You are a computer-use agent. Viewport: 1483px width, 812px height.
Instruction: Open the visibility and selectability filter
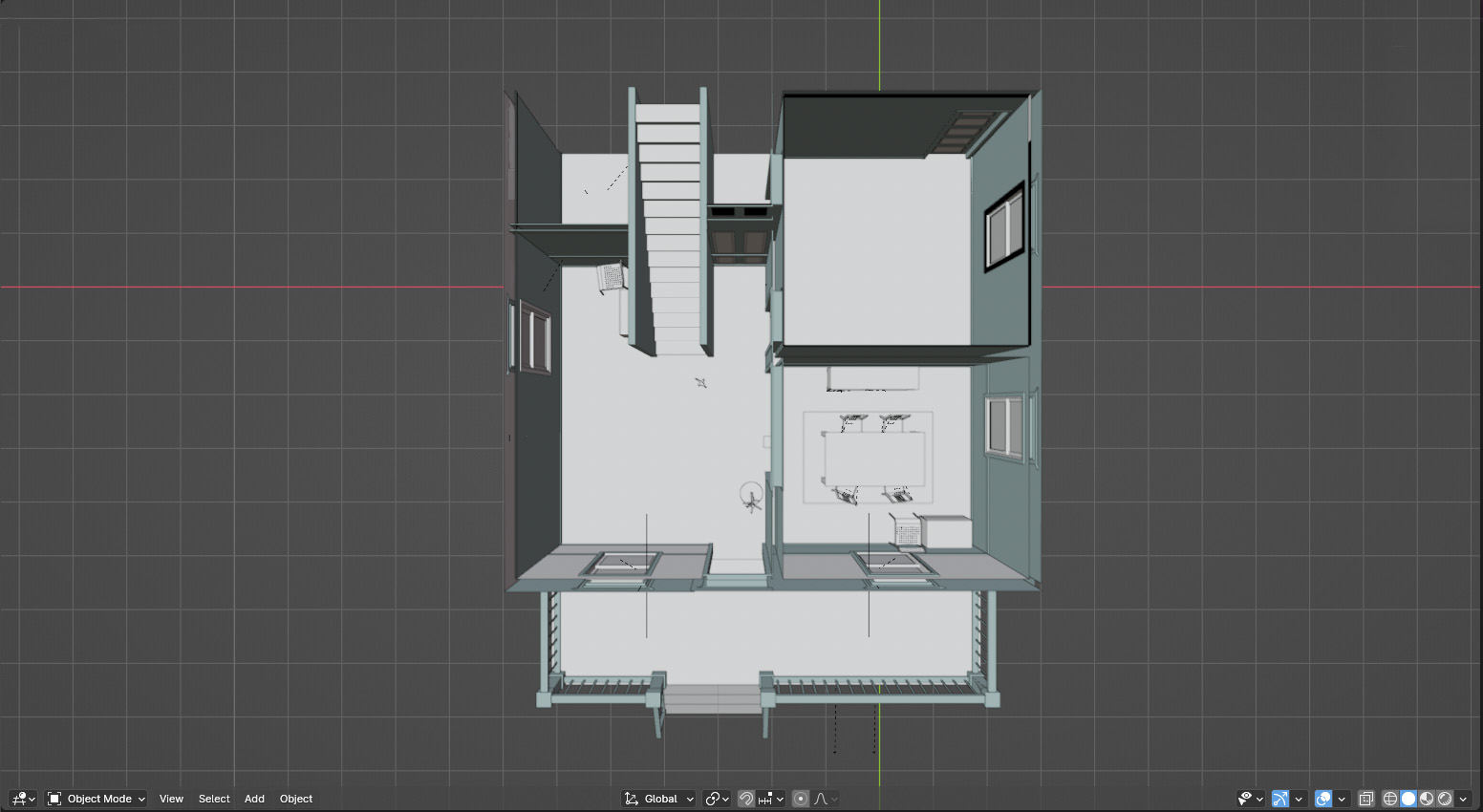coord(1250,799)
